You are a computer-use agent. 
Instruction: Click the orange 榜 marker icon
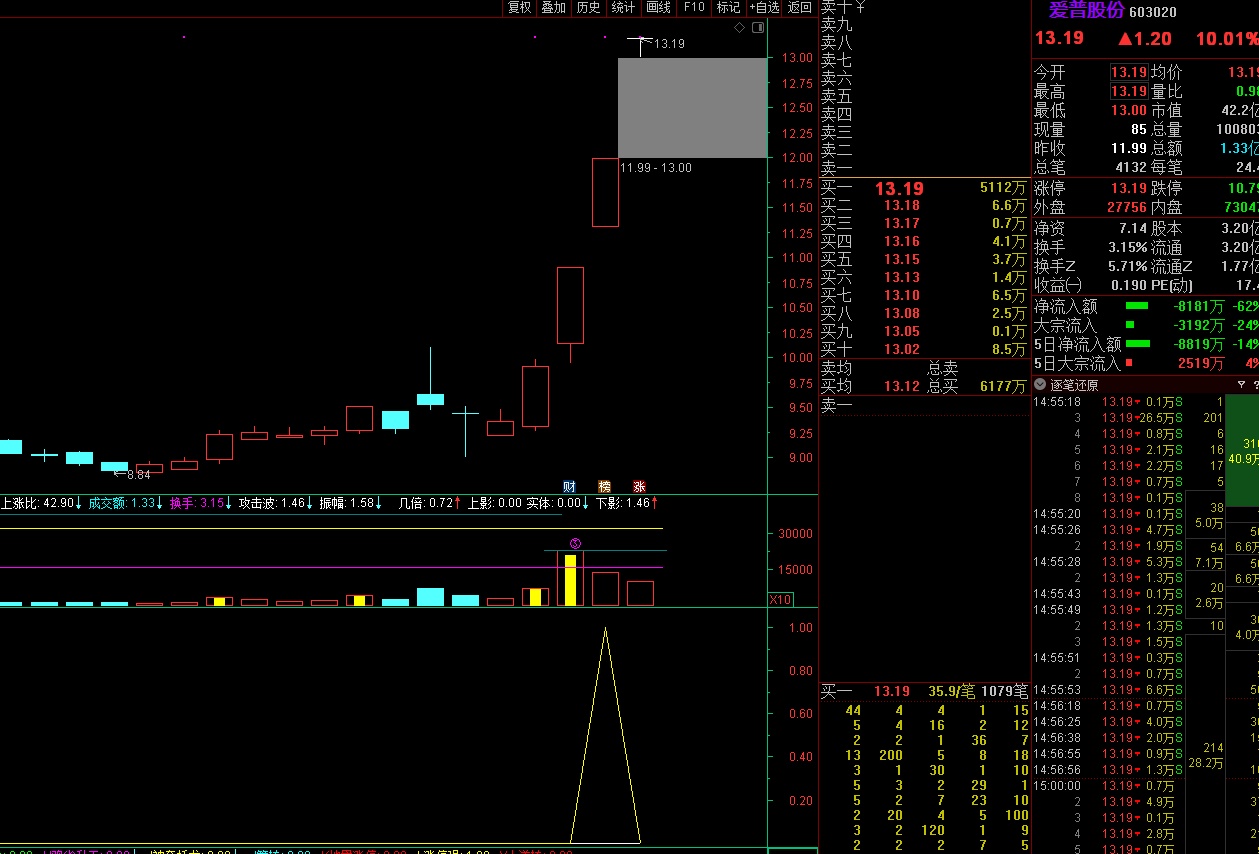(604, 486)
